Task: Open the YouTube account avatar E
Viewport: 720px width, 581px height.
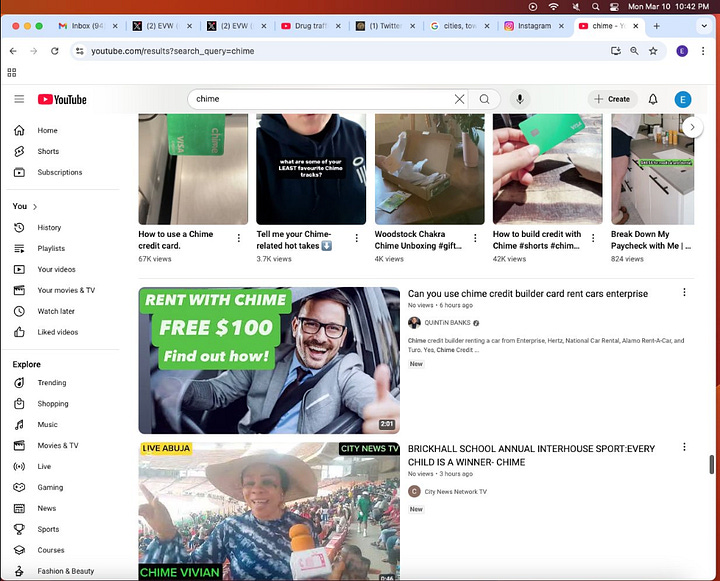Action: coord(683,99)
